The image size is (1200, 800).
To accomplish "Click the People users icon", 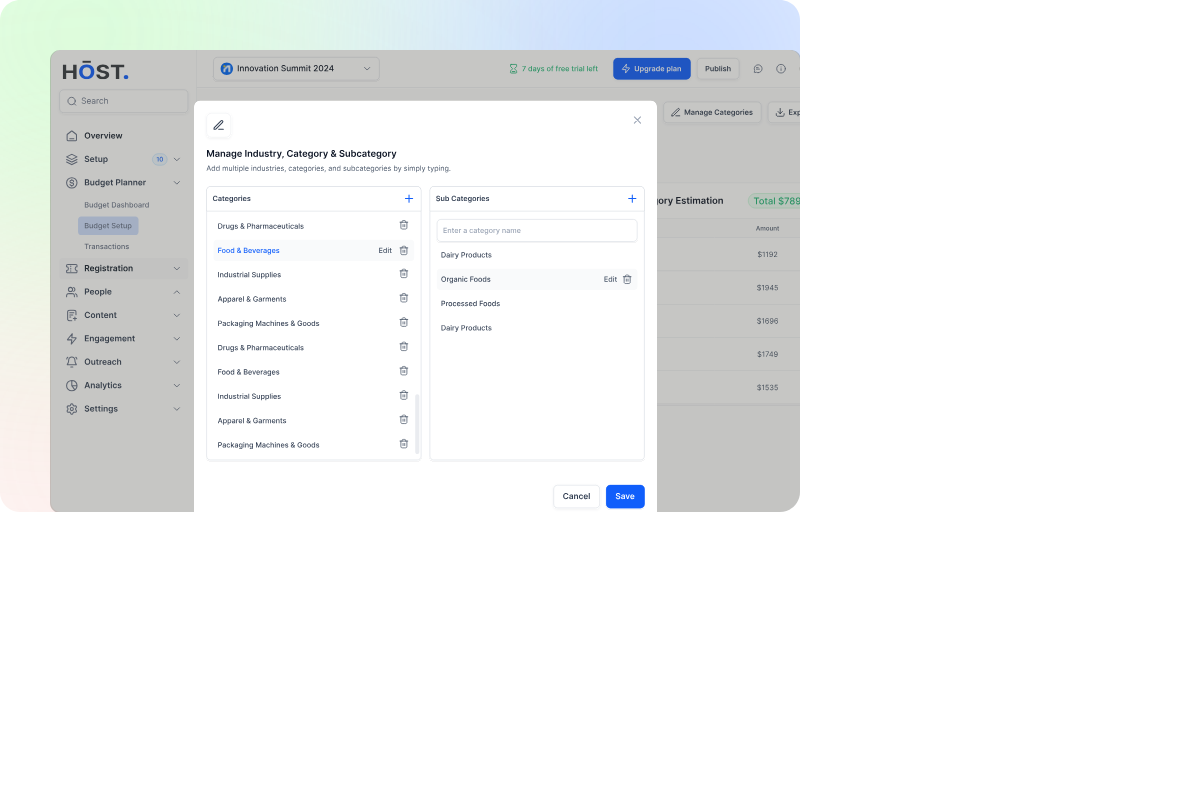I will (x=71, y=292).
